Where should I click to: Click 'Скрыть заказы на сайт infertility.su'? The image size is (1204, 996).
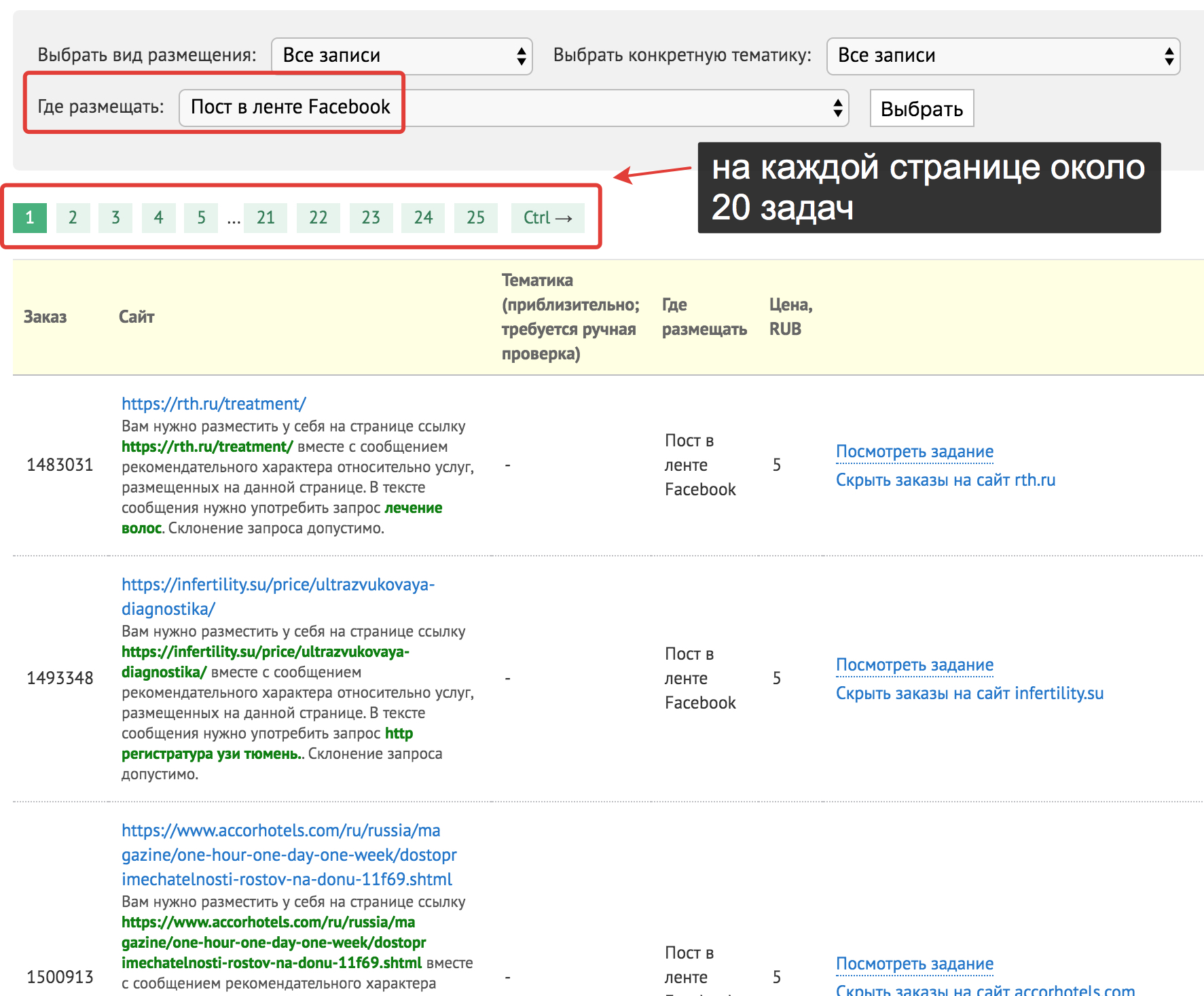pos(969,694)
